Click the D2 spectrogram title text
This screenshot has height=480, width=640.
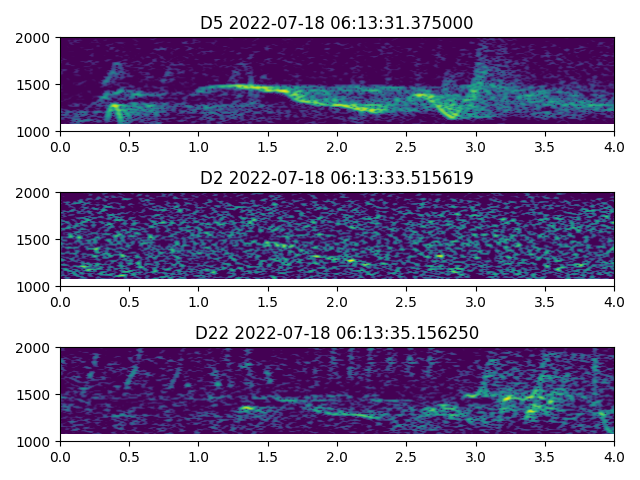point(337,178)
